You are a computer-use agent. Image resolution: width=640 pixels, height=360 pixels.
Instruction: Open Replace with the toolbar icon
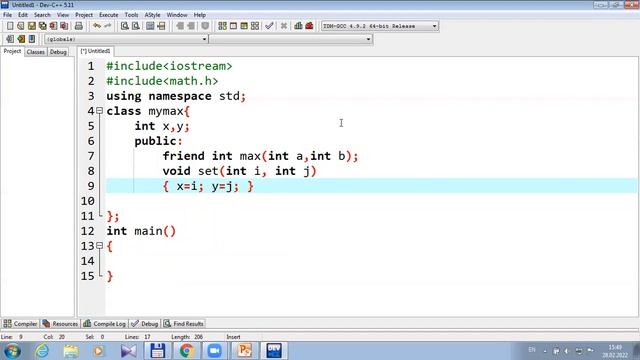point(136,26)
